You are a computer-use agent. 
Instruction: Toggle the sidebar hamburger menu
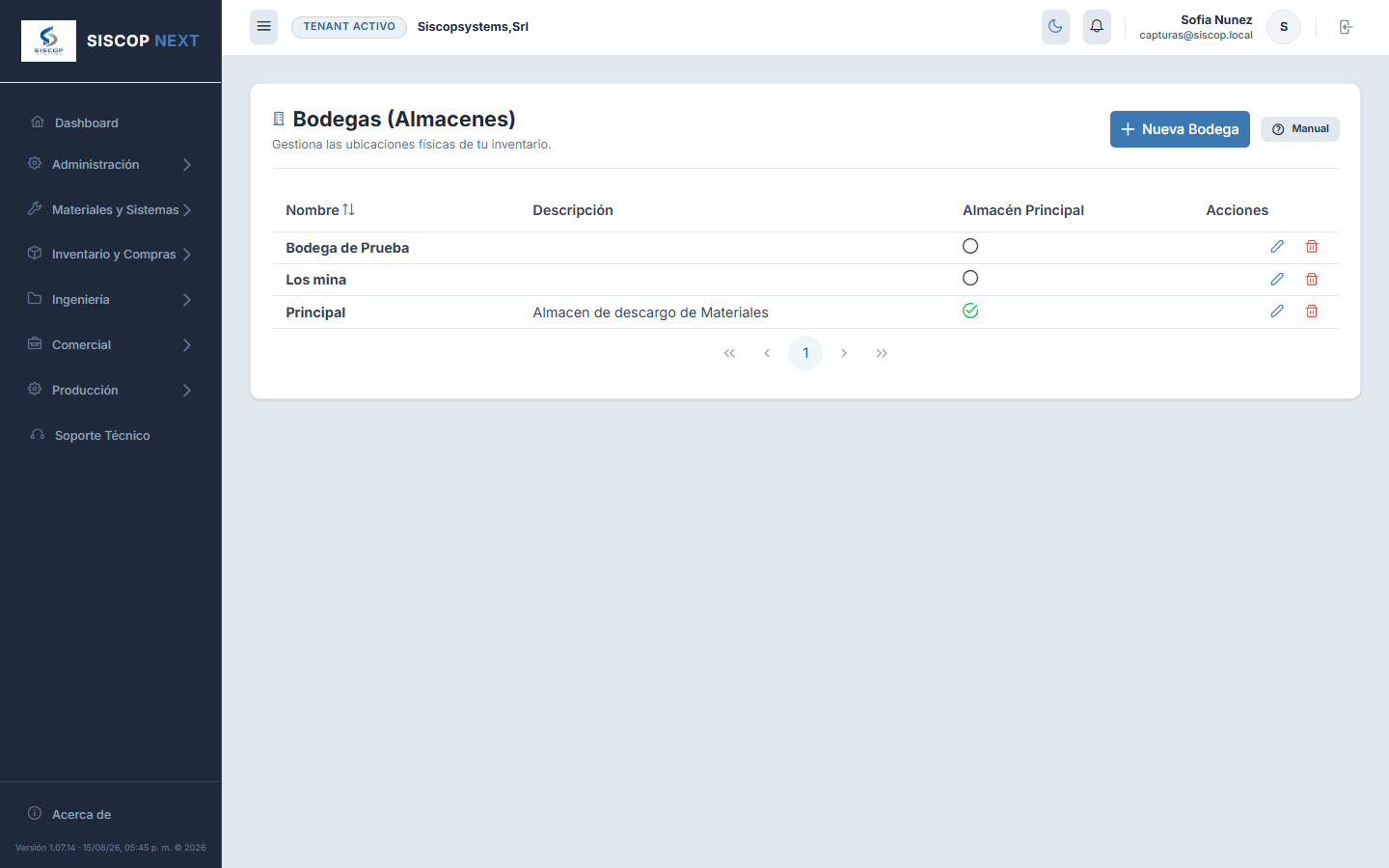[x=263, y=27]
